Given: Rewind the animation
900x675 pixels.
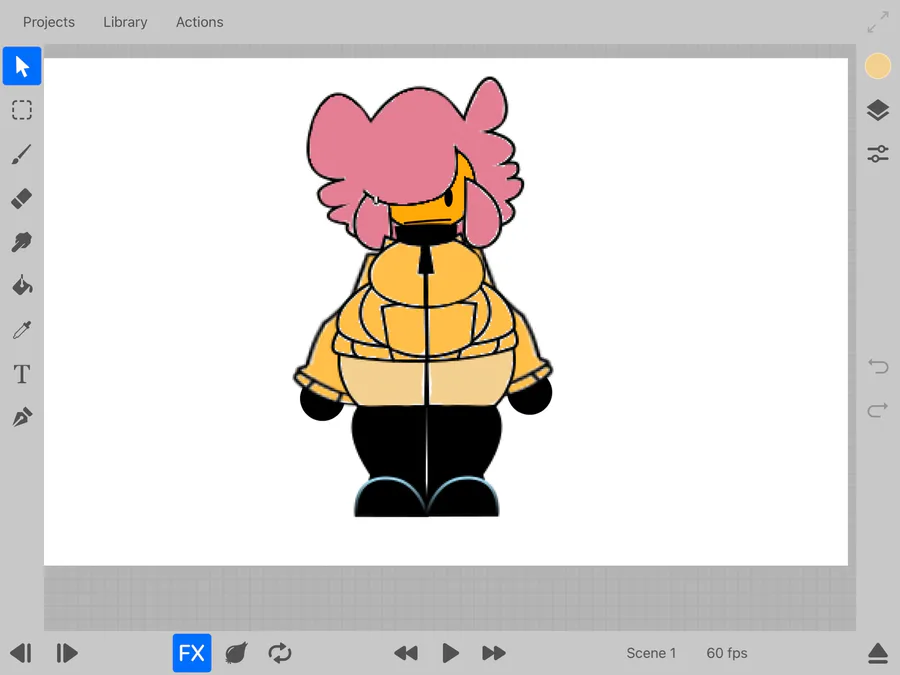Looking at the screenshot, I should (406, 653).
